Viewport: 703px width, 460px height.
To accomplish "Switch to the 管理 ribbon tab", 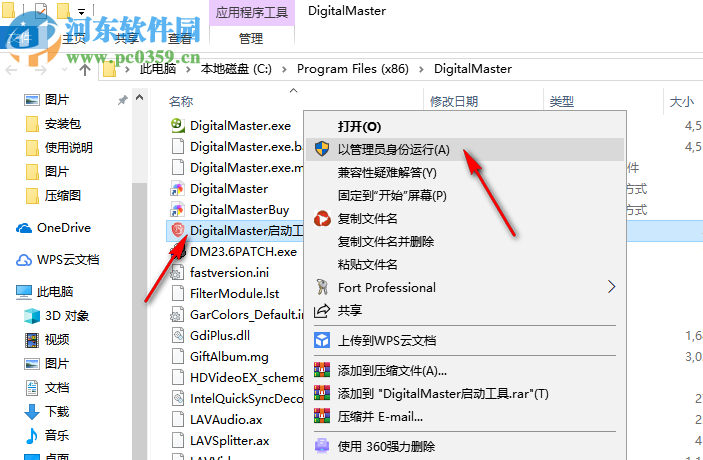I will [x=251, y=39].
